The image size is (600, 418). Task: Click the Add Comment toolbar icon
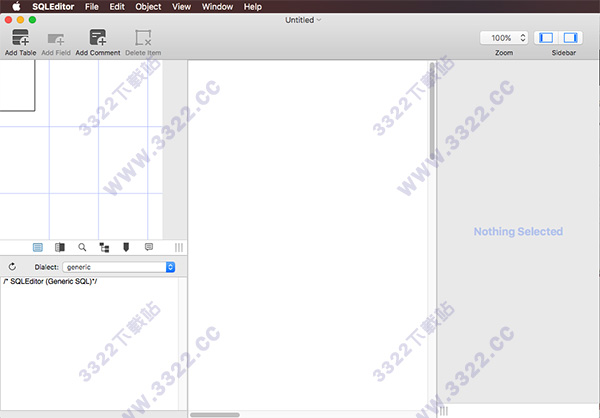tap(98, 38)
